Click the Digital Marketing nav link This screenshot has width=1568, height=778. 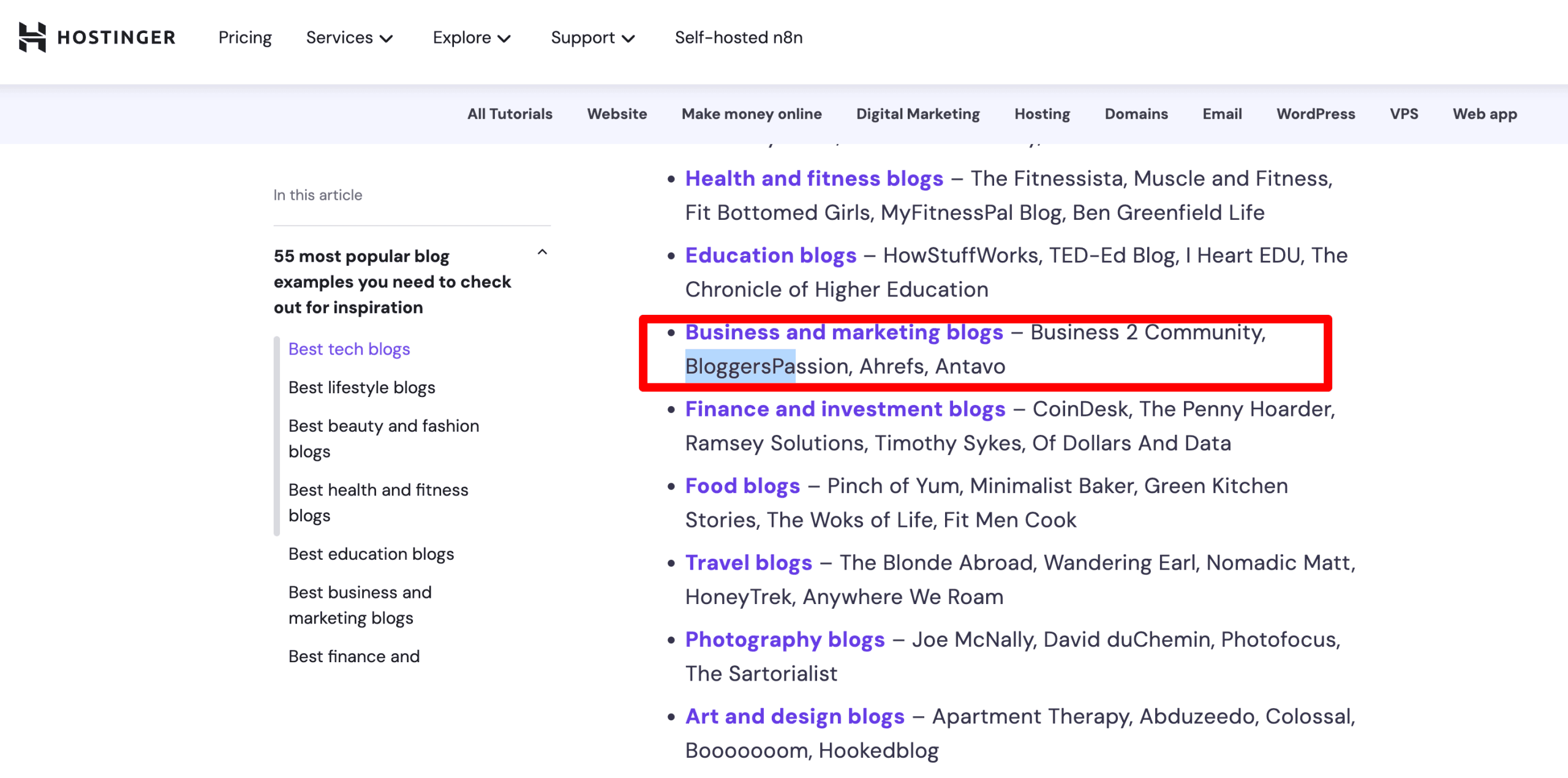pos(917,113)
